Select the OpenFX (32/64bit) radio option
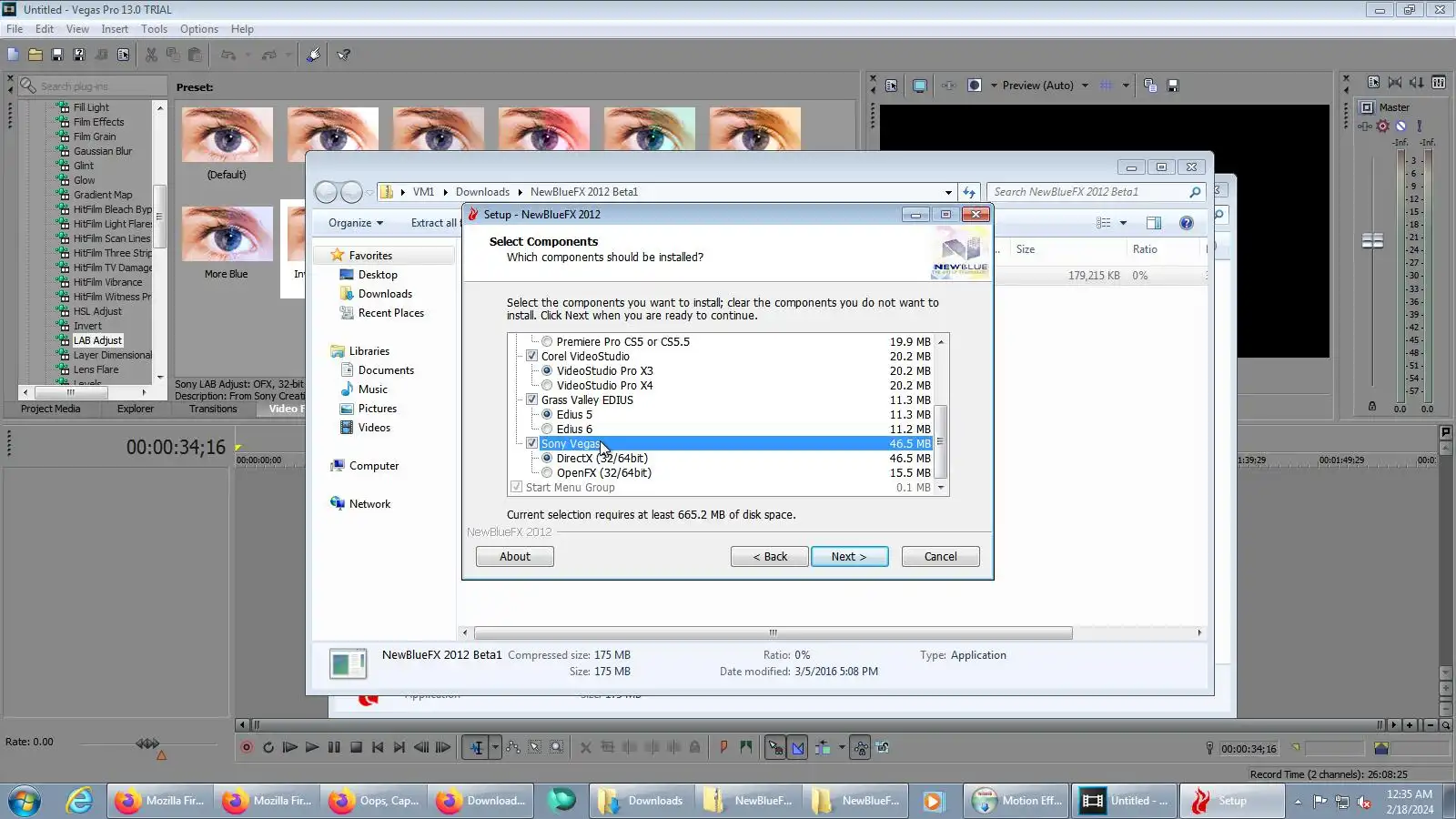This screenshot has width=1456, height=819. coord(547,473)
